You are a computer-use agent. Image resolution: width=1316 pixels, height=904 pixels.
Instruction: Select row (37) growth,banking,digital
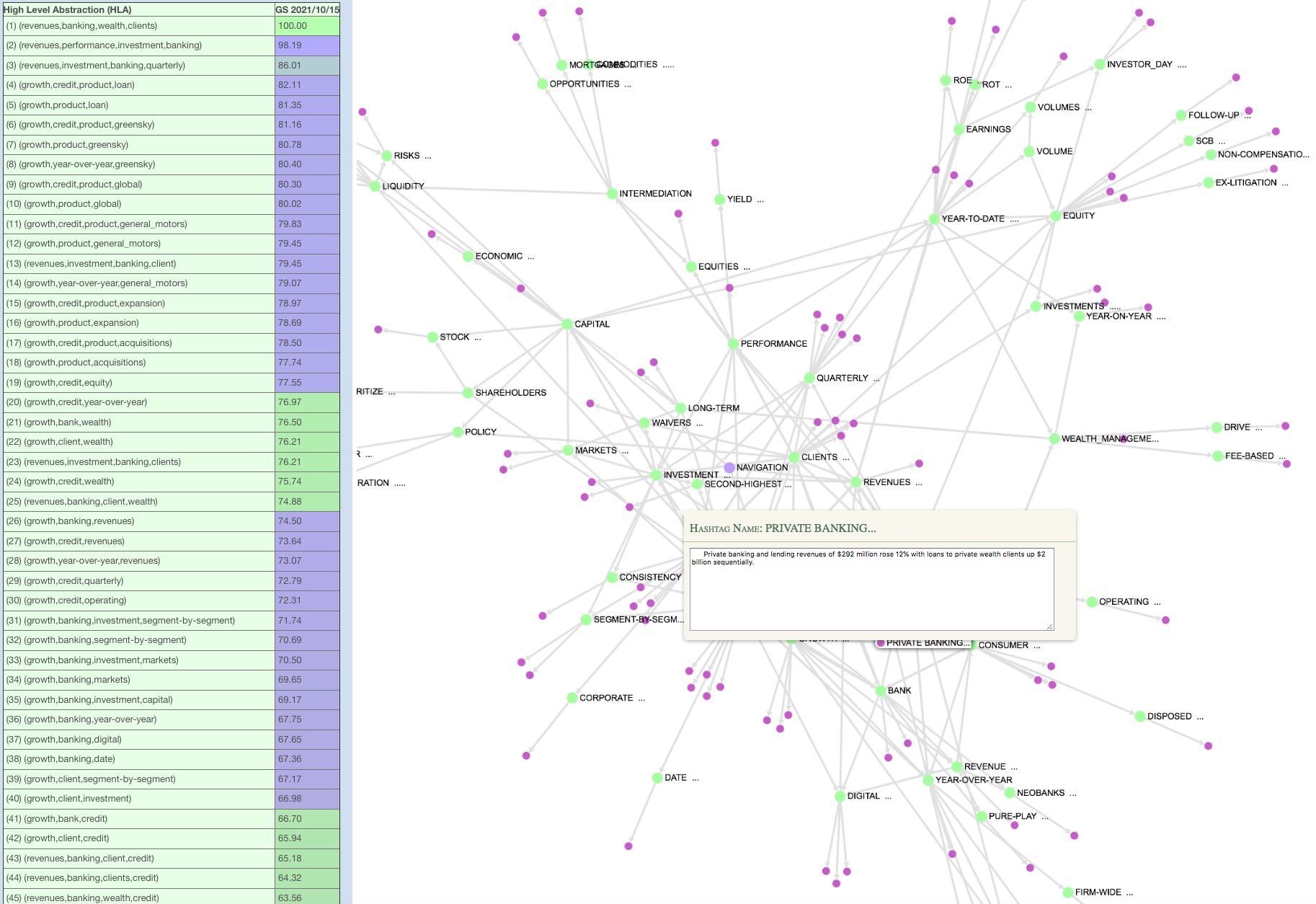pyautogui.click(x=138, y=740)
